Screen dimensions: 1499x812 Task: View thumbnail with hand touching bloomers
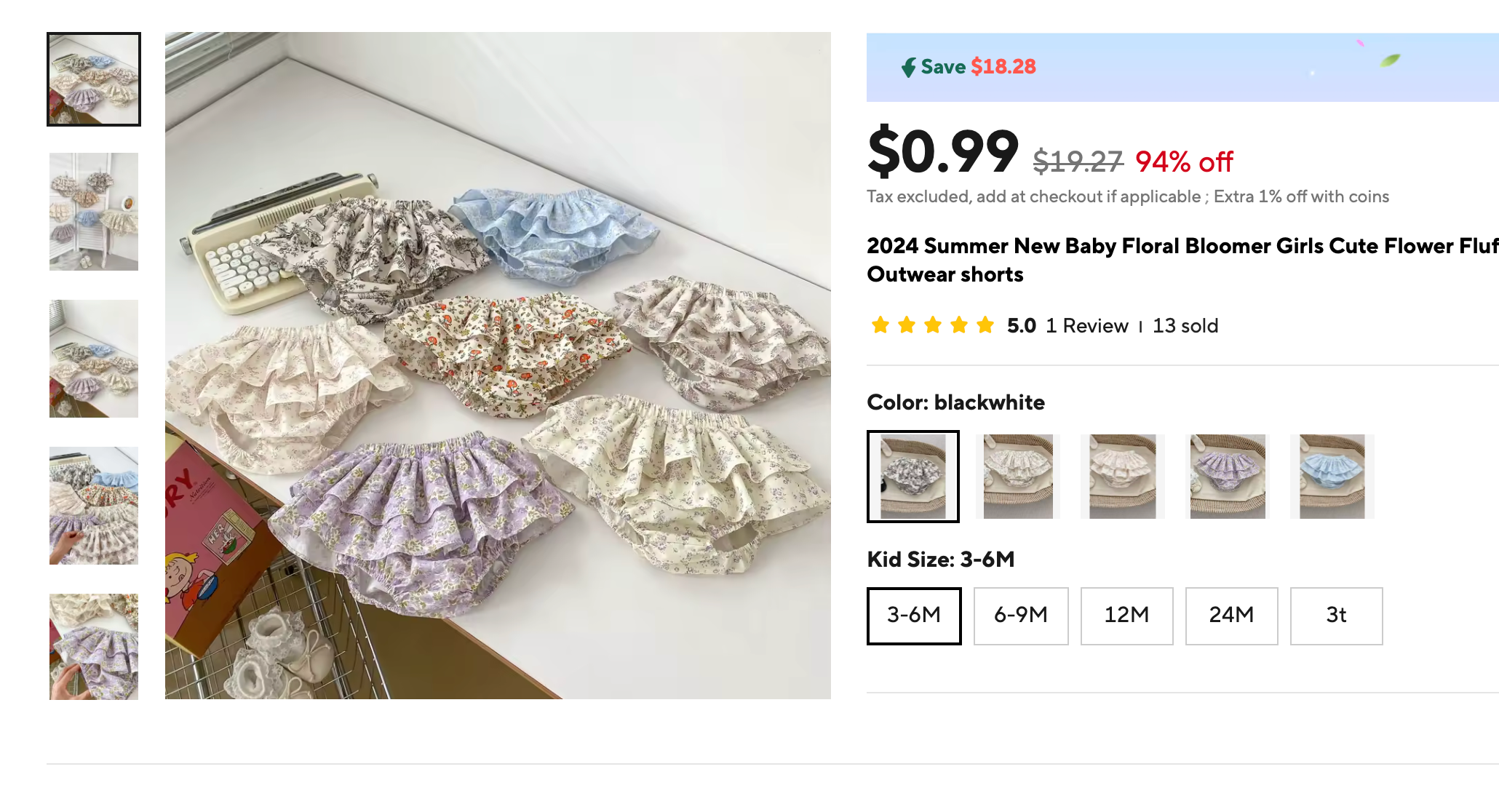tap(94, 506)
